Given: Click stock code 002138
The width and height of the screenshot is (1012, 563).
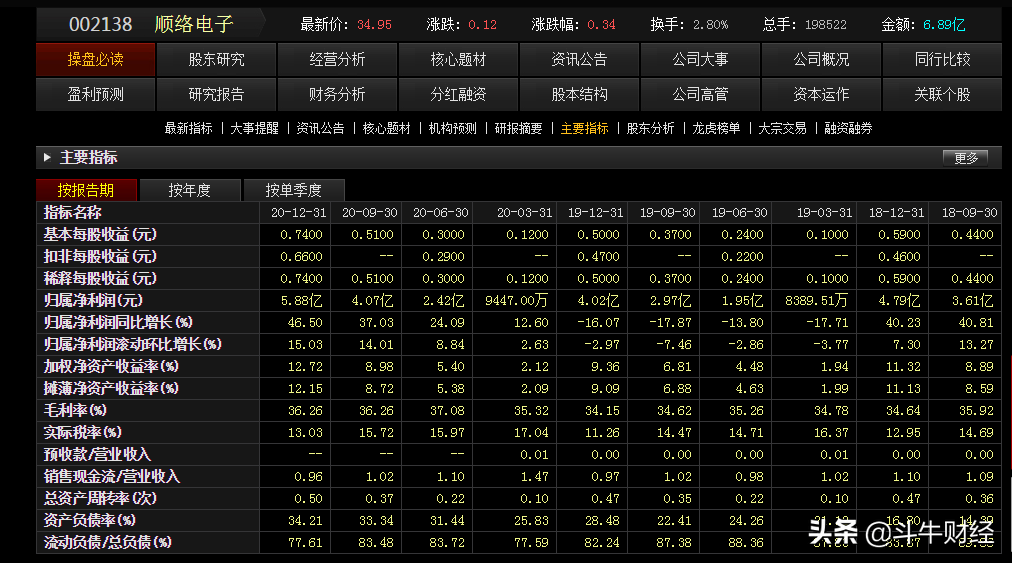Looking at the screenshot, I should tap(101, 25).
